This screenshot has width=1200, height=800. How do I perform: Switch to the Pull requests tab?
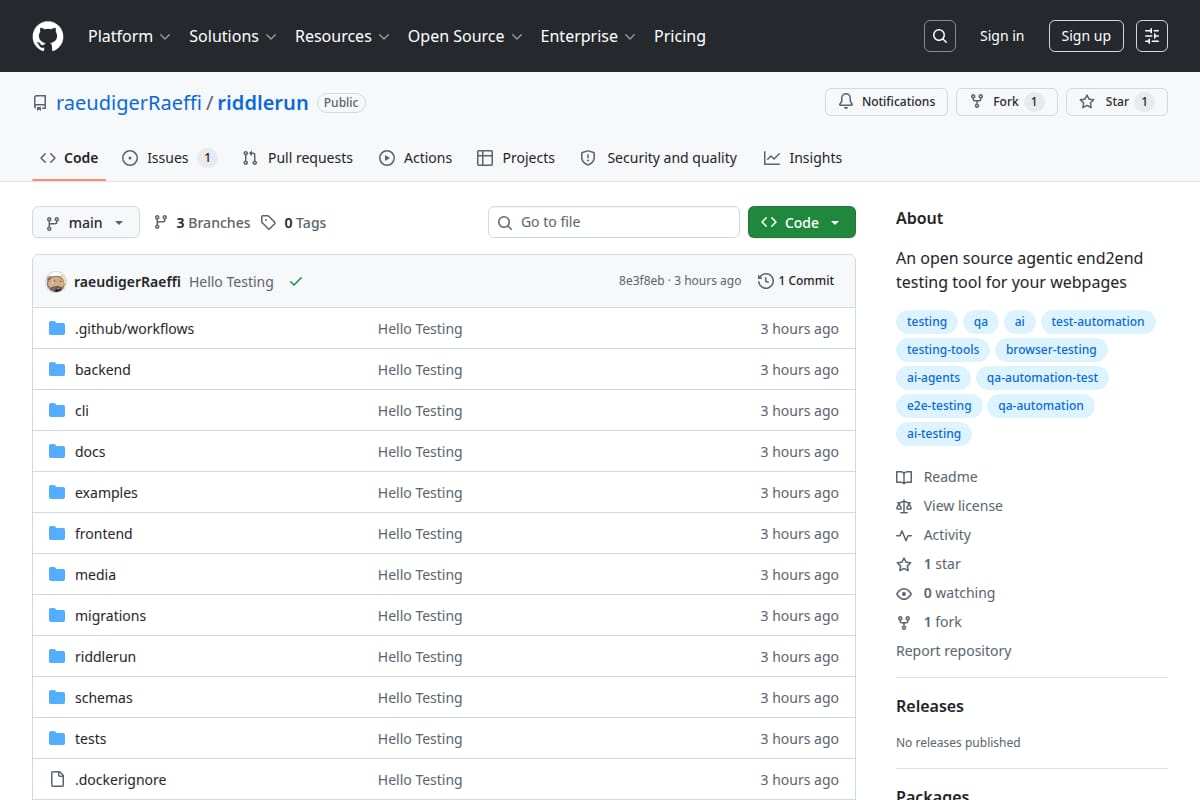[298, 158]
